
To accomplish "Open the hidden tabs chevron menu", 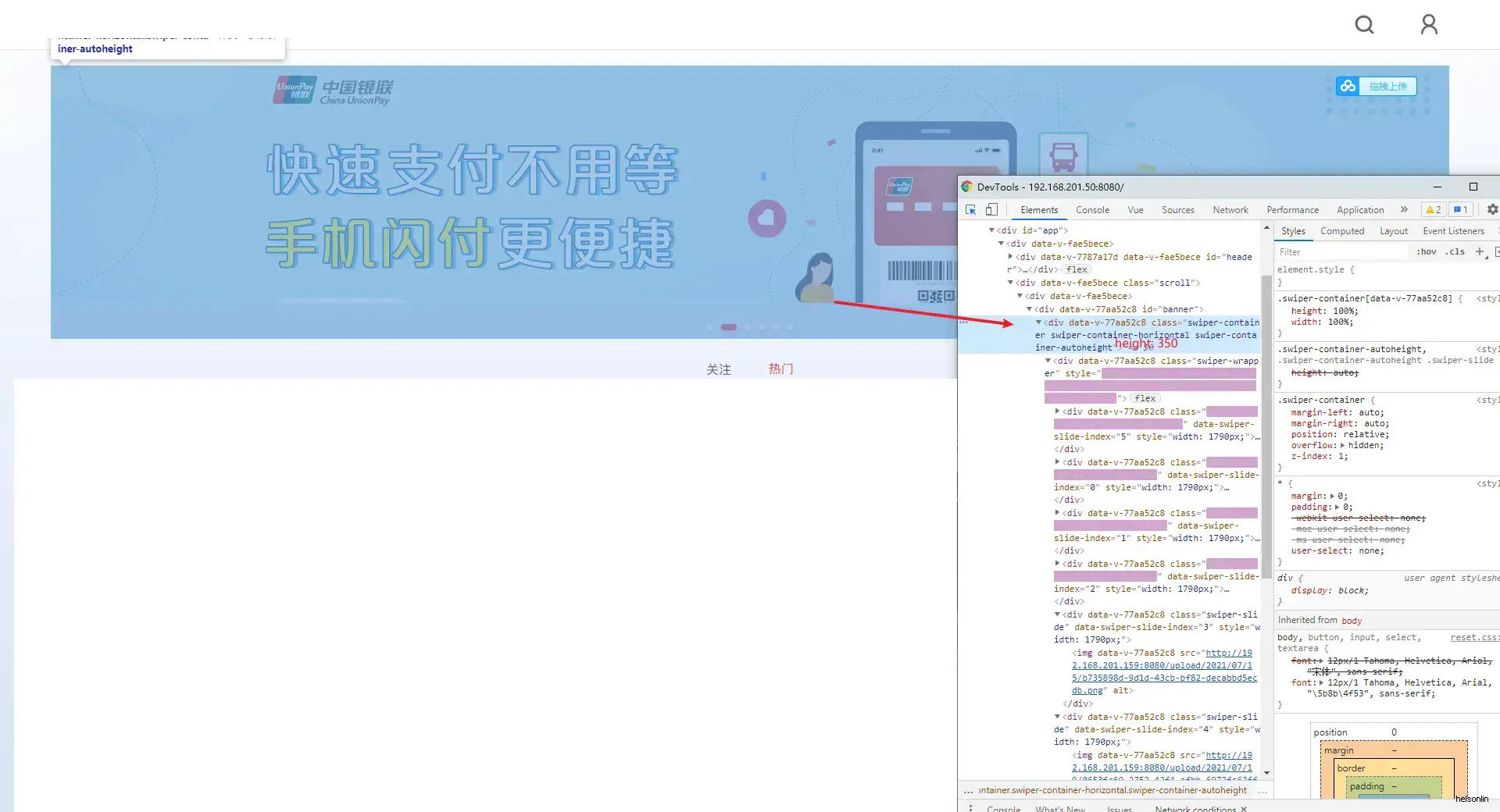I will tap(1405, 209).
